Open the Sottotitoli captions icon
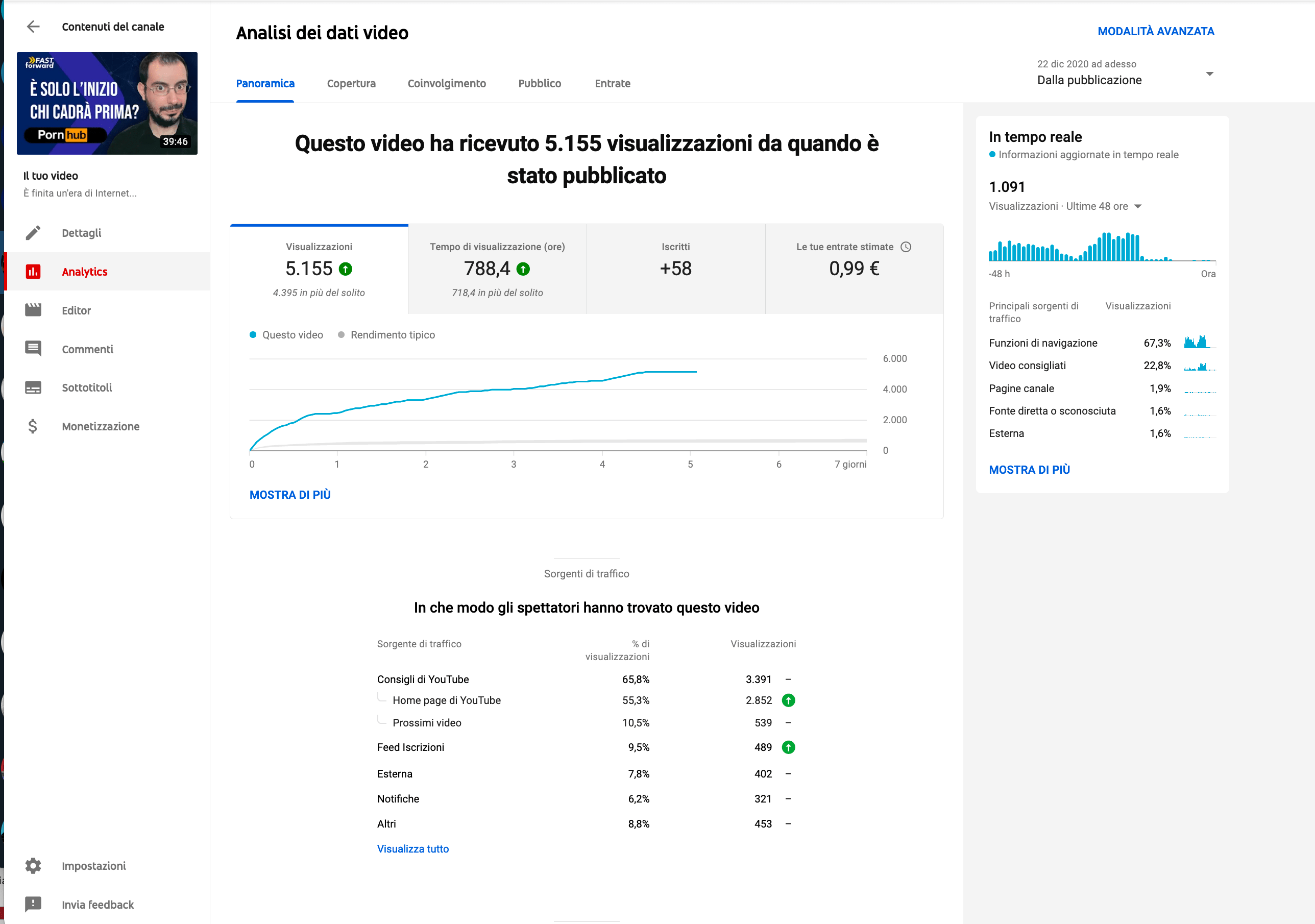This screenshot has height=924, width=1315. [33, 387]
